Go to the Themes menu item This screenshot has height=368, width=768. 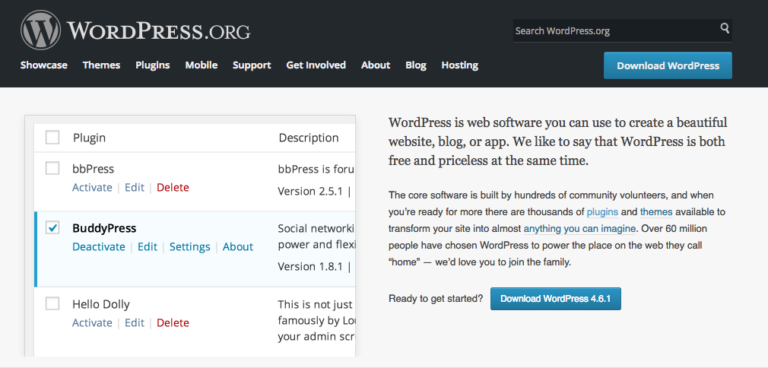point(101,65)
